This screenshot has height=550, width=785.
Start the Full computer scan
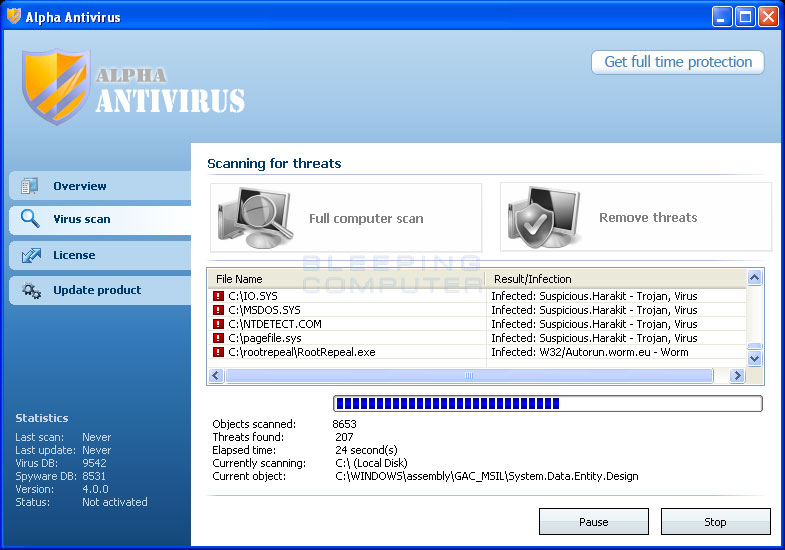point(346,218)
